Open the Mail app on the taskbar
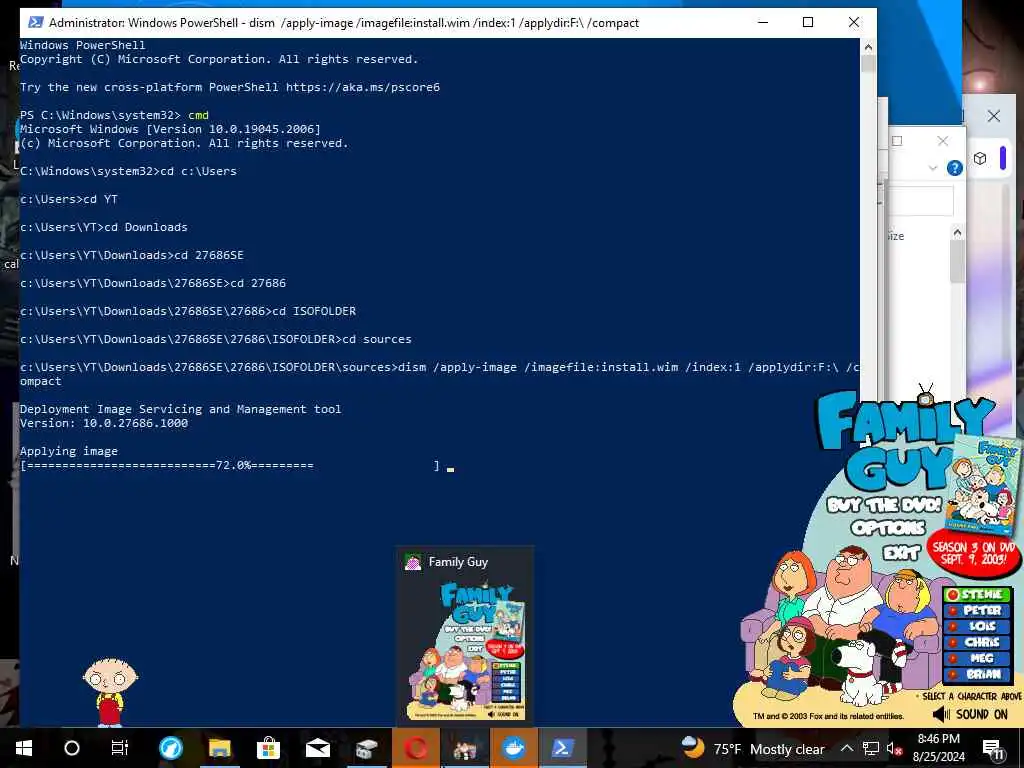 click(318, 748)
